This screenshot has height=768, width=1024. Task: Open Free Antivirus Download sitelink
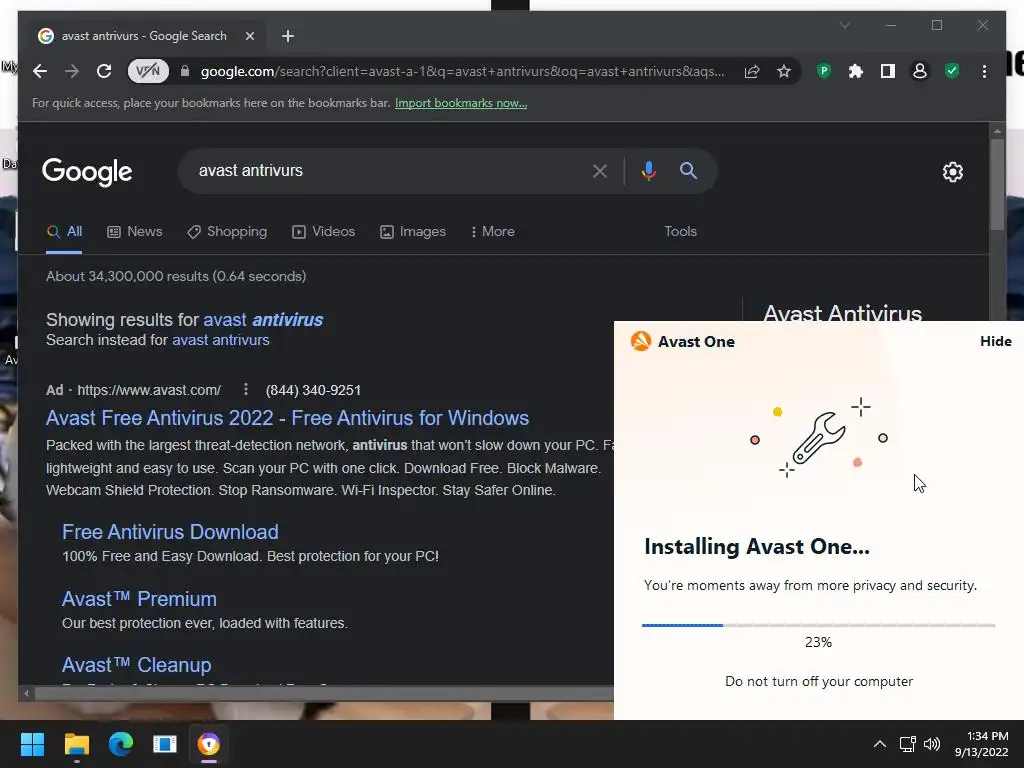(170, 532)
